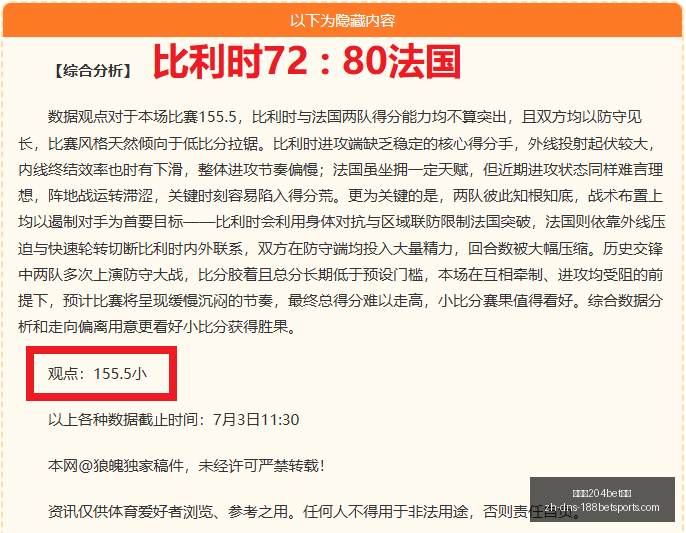This screenshot has width=686, height=533.
Task: Click disclaimer starting '资讯仅供体育爱好者浏览'
Action: [315, 511]
